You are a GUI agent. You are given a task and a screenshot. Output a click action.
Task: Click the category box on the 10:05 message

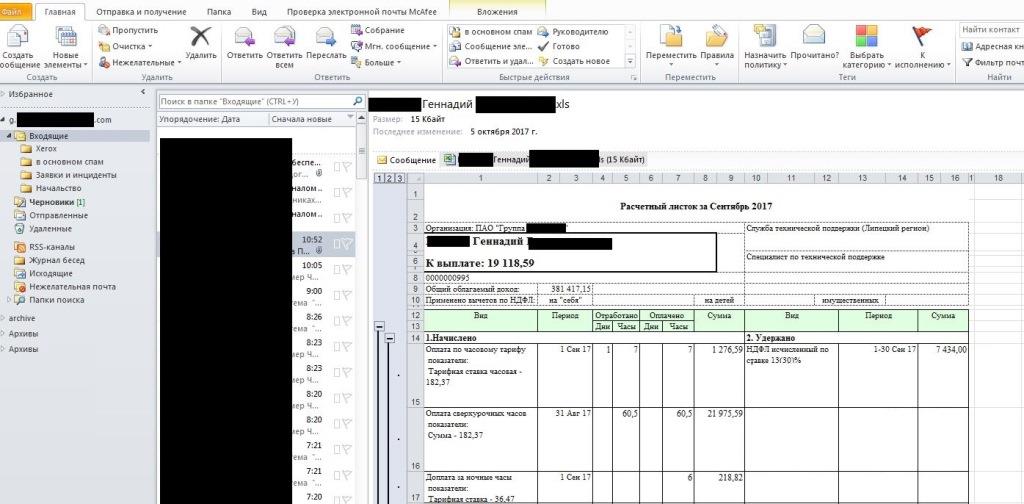pos(337,270)
